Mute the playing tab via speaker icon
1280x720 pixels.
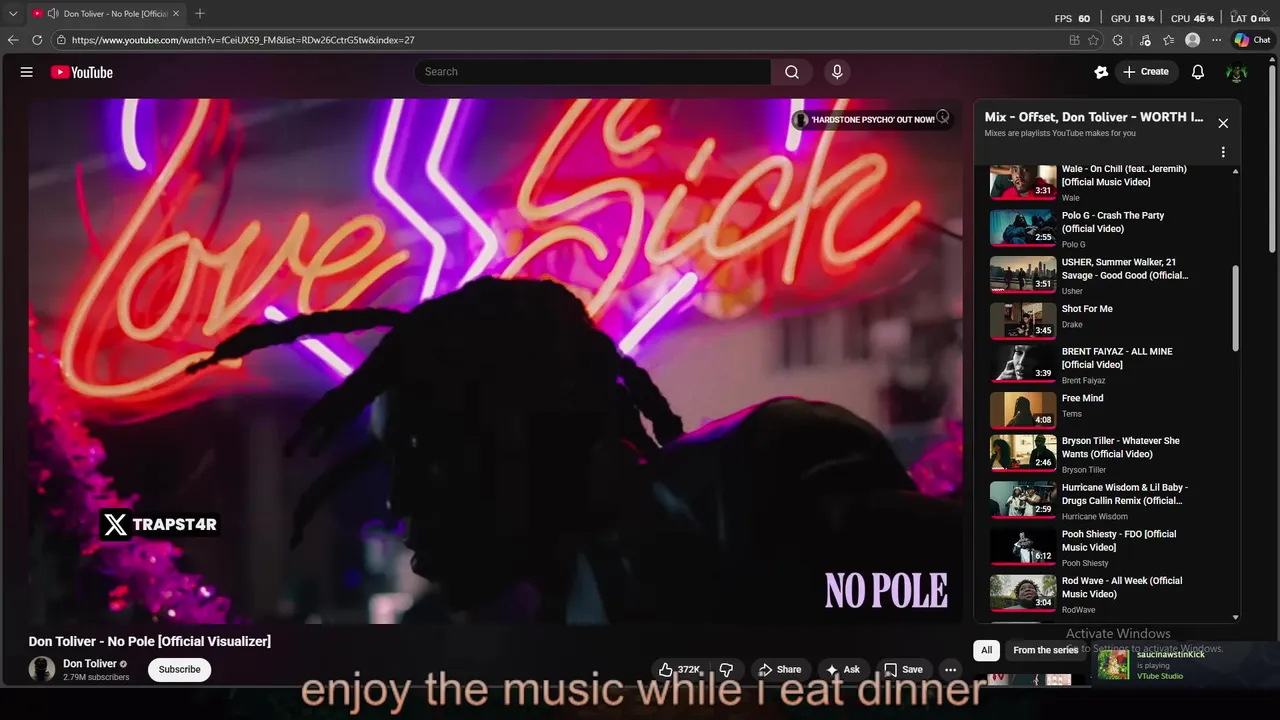click(x=52, y=14)
